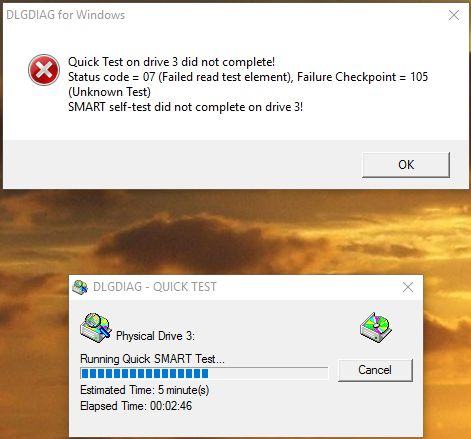Click the 'Physical Drive 3:' label
Image resolution: width=471 pixels, height=439 pixels.
pyautogui.click(x=155, y=336)
